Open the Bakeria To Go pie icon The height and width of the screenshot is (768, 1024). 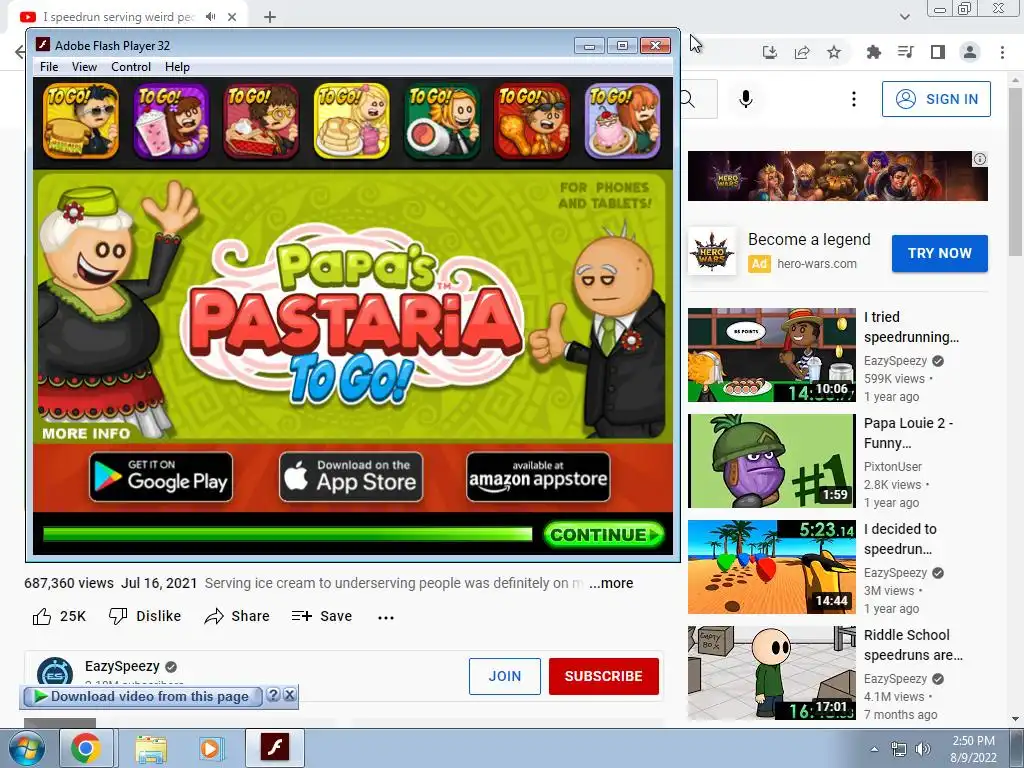261,121
